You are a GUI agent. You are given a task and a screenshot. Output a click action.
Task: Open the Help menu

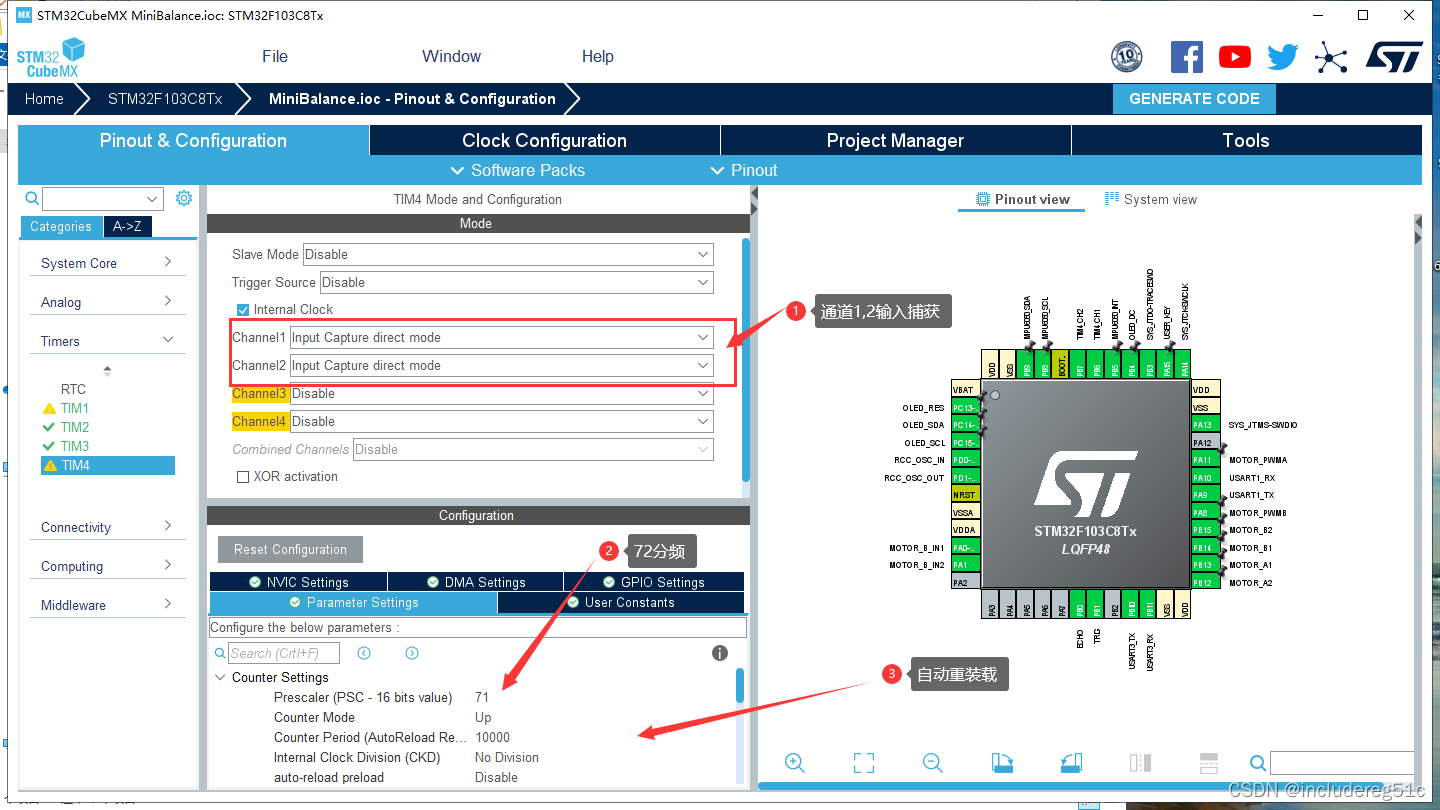pyautogui.click(x=598, y=56)
